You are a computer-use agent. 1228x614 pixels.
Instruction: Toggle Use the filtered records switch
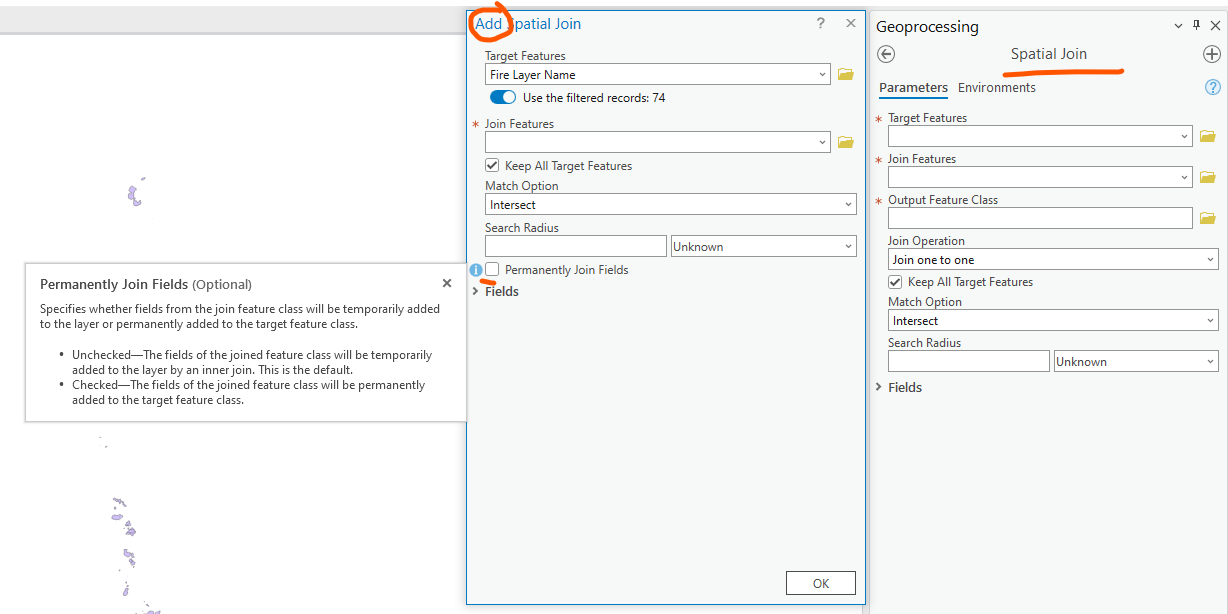(x=503, y=98)
